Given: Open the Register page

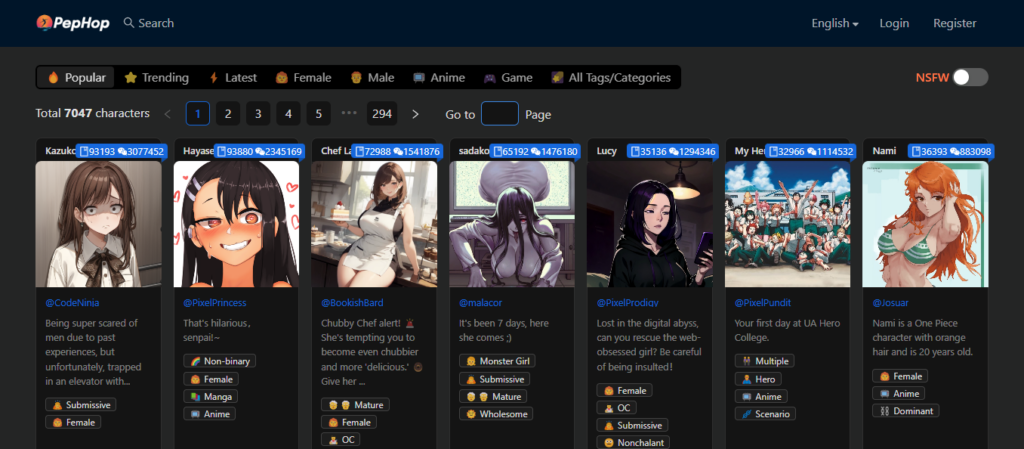Looking at the screenshot, I should (x=955, y=23).
